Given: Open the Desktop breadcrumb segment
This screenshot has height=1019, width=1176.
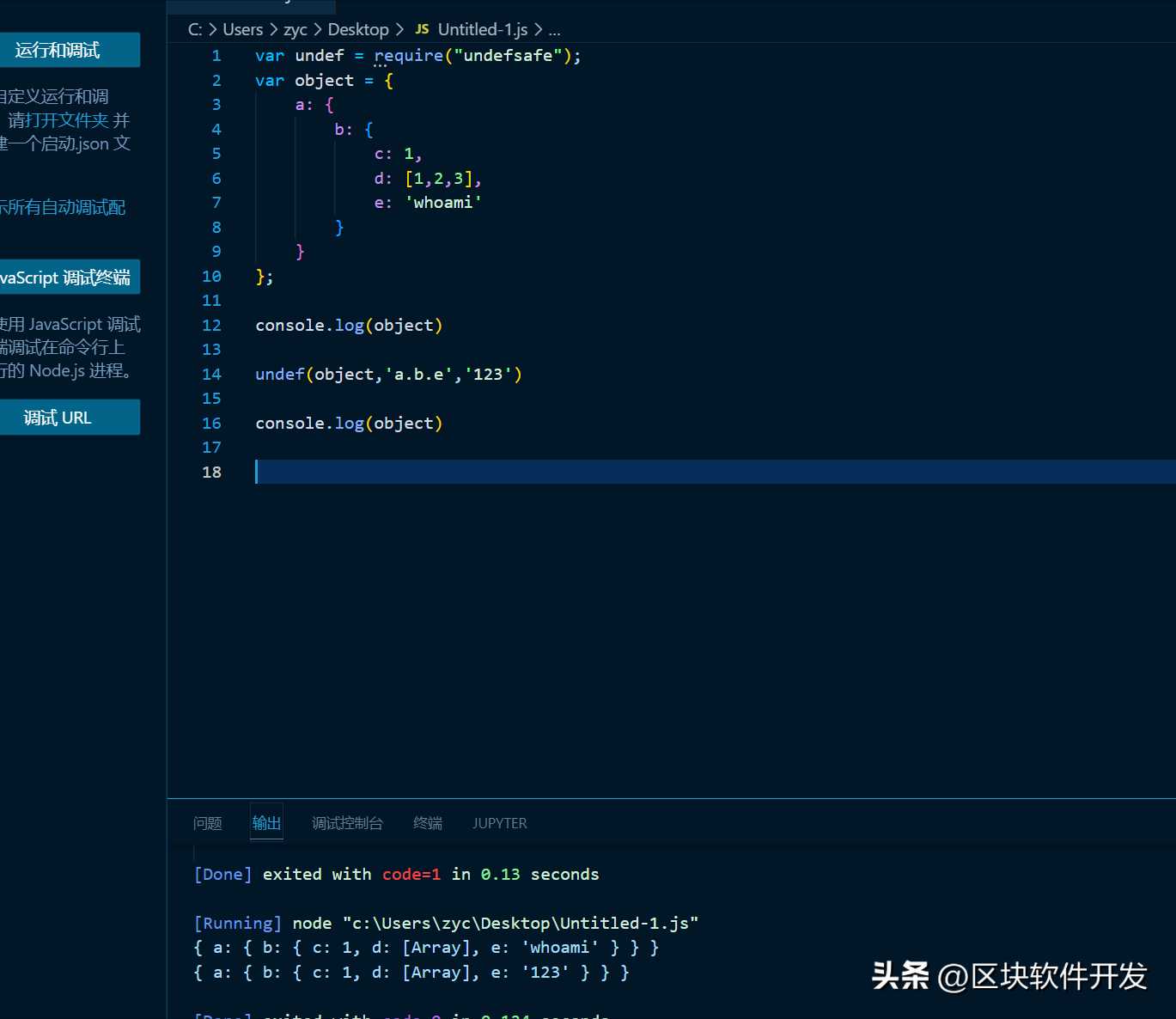Looking at the screenshot, I should tap(358, 29).
